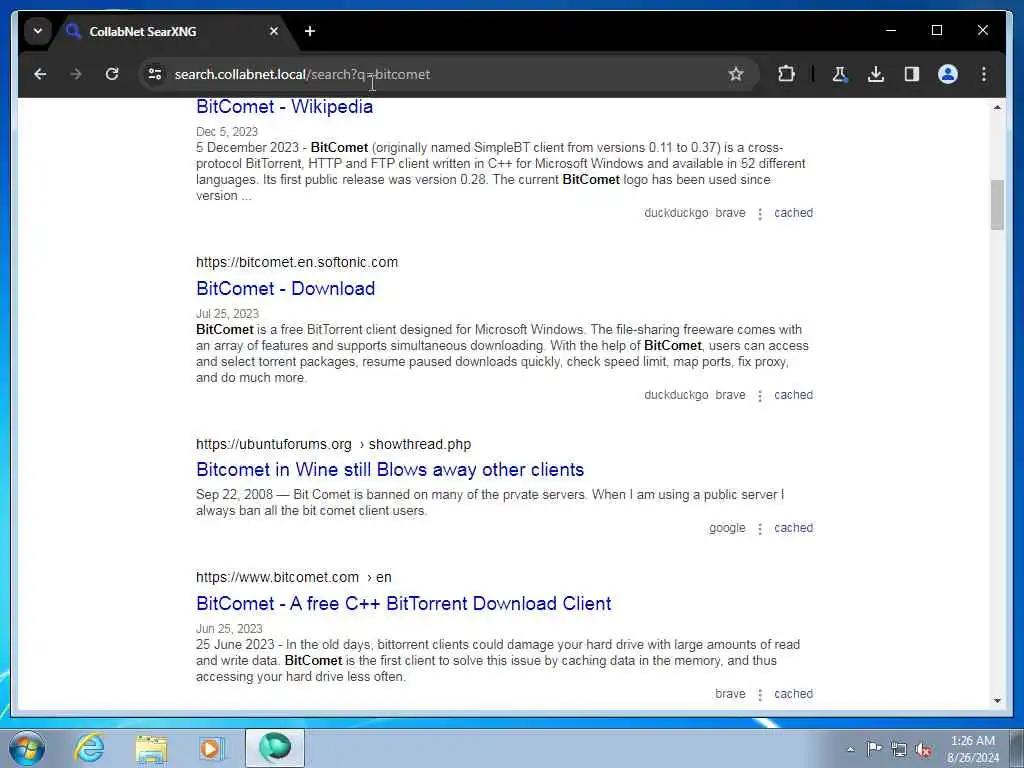The image size is (1024, 768).
Task: Bookmark this page with star icon
Action: coord(736,74)
